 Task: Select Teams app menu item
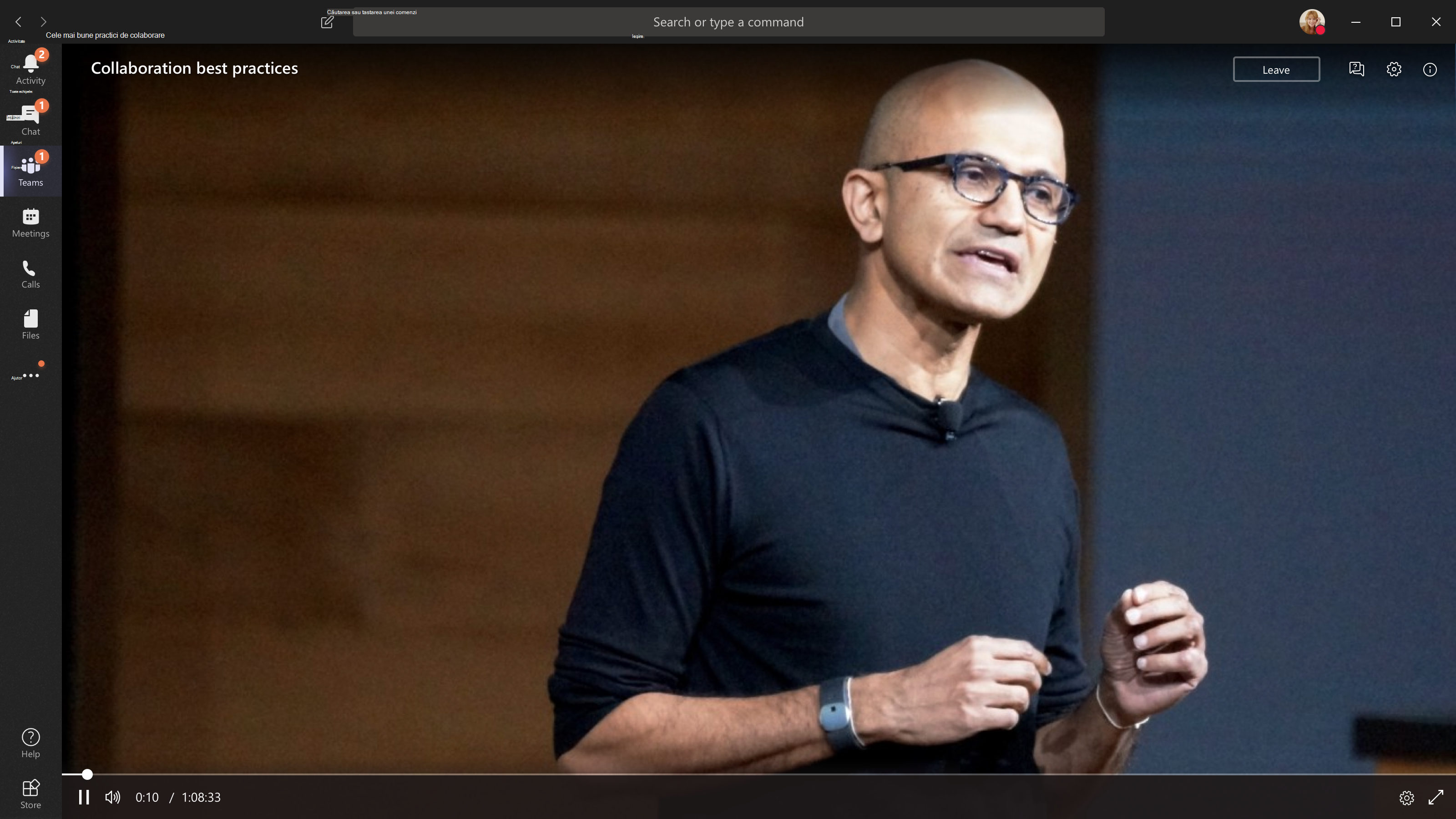31,169
